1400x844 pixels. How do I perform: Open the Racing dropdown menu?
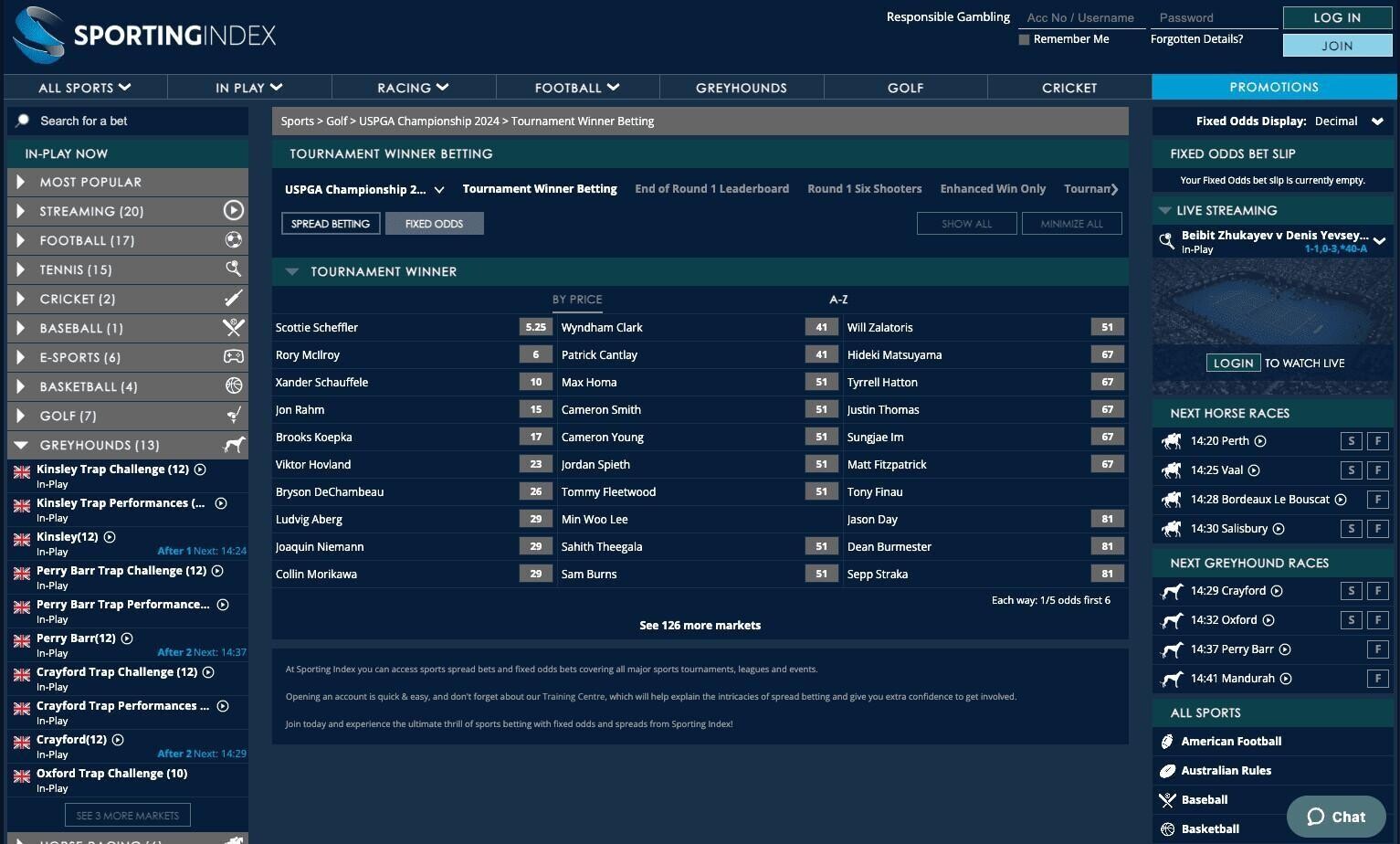click(414, 88)
